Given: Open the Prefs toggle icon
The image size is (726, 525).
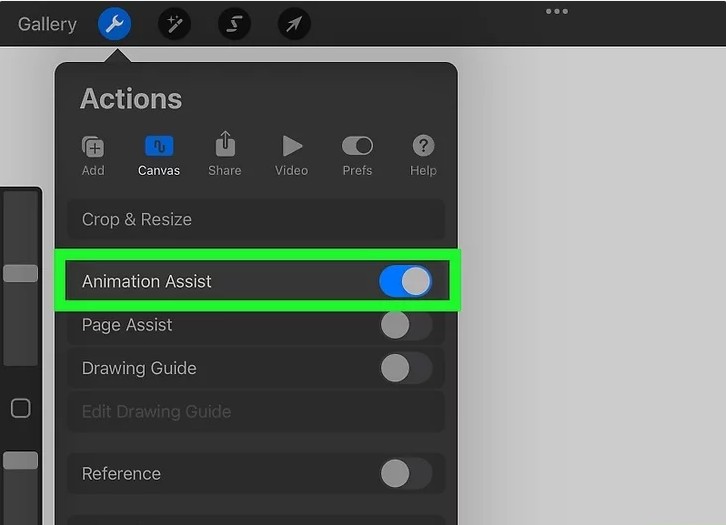Looking at the screenshot, I should pyautogui.click(x=357, y=146).
